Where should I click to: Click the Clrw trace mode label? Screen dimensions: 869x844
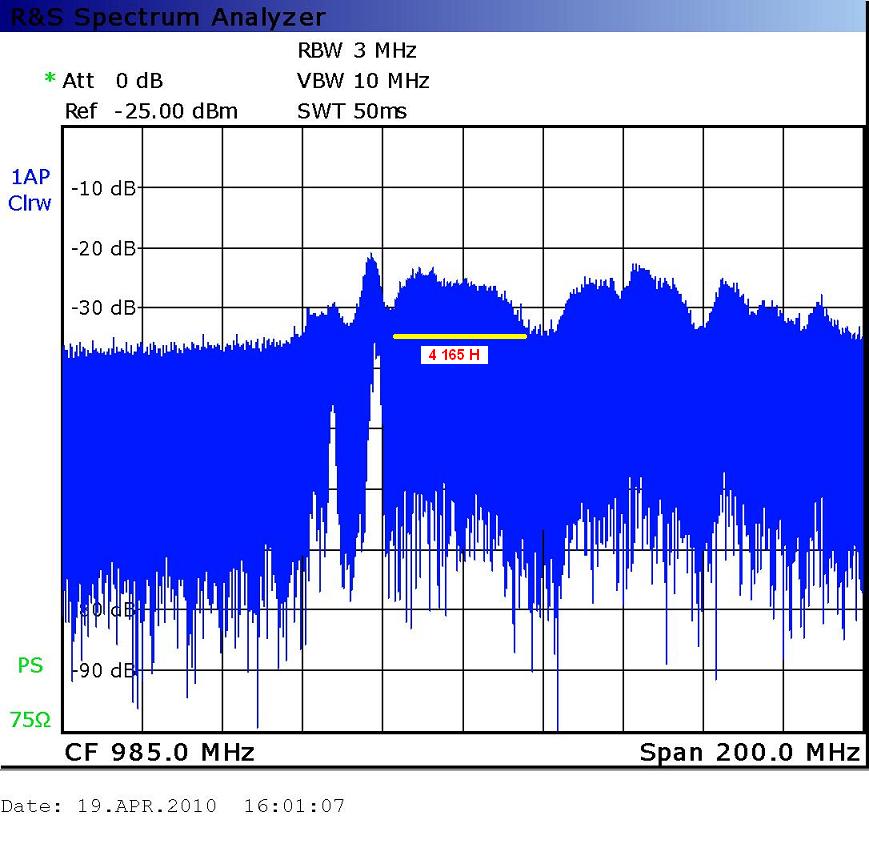[30, 203]
